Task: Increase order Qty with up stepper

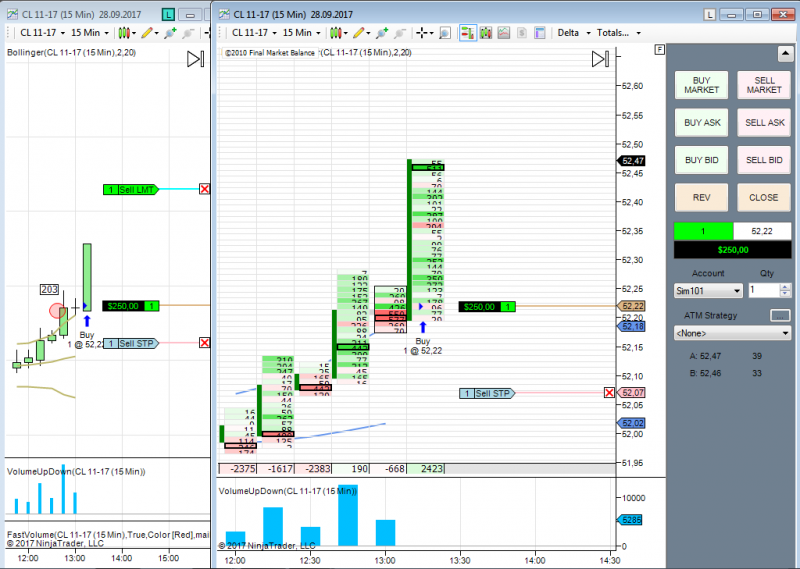Action: (x=786, y=287)
